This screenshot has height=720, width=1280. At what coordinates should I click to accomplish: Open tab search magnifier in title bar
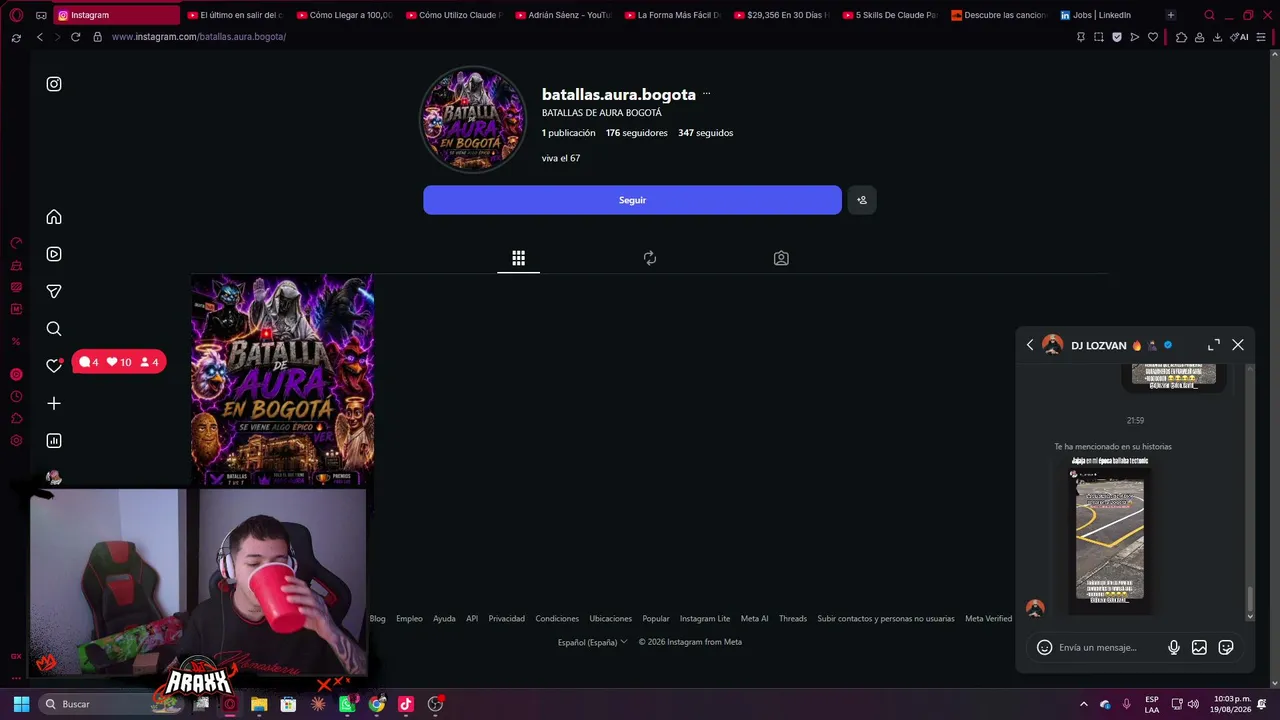(1209, 15)
